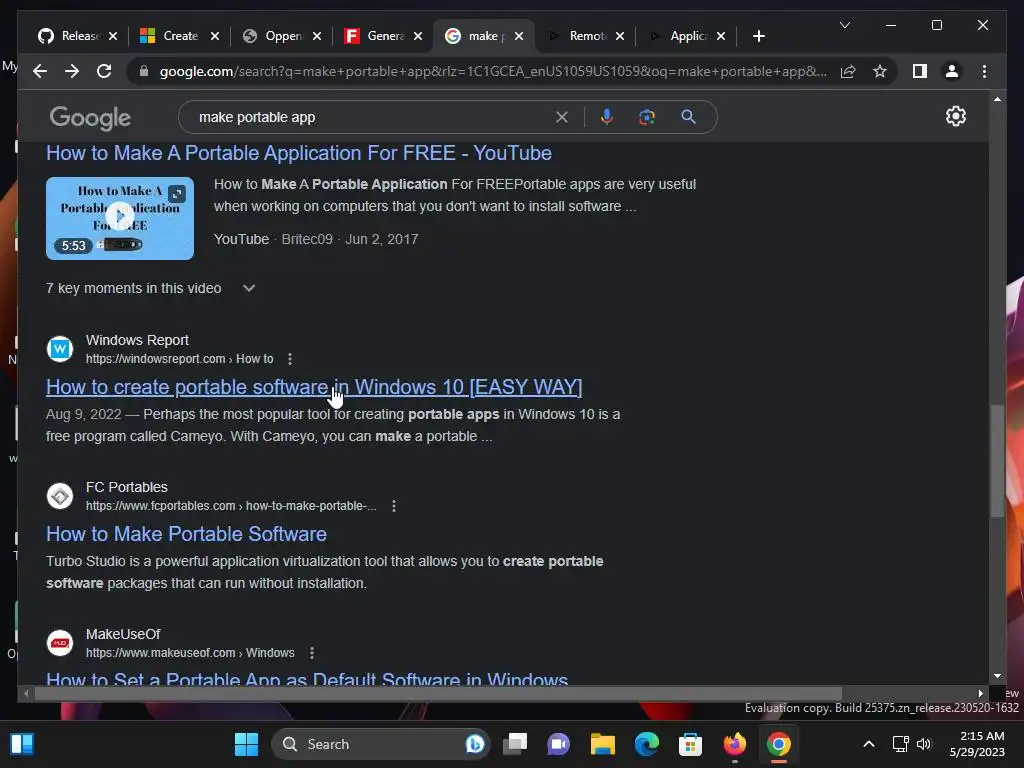Viewport: 1024px width, 768px height.
Task: Open Chrome three-dot menu
Action: tap(984, 71)
